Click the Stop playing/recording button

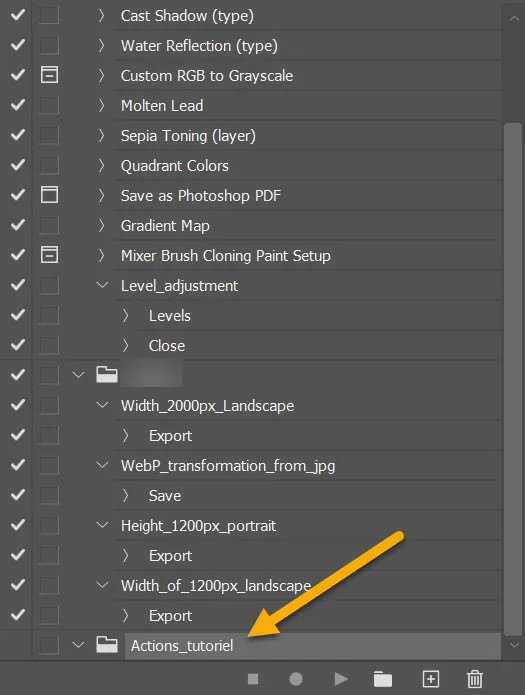tap(253, 679)
